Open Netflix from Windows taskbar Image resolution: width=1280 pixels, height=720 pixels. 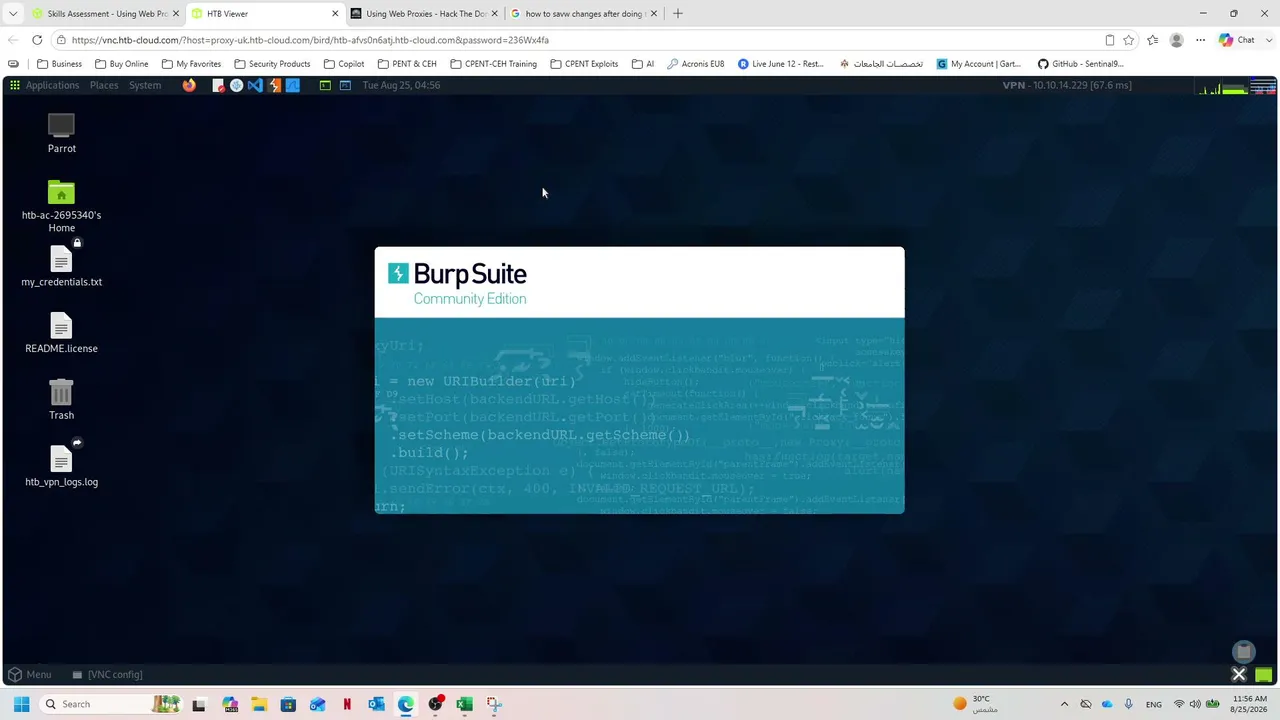347,704
